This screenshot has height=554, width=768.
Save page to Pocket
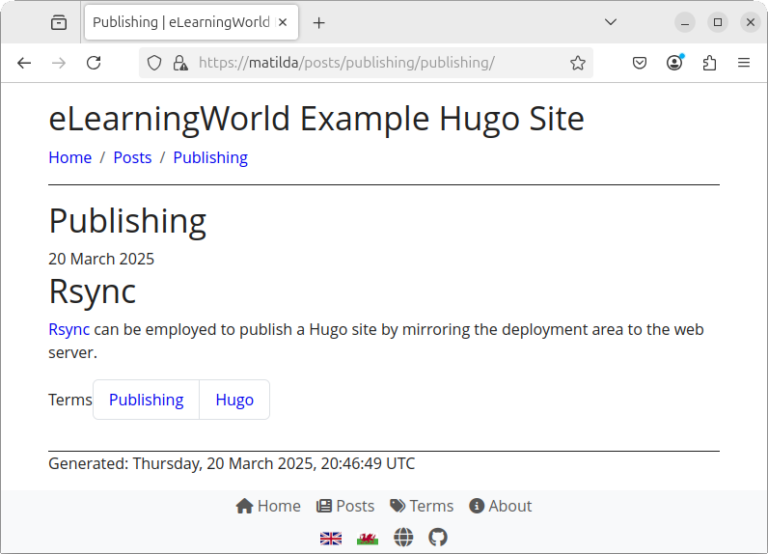coord(639,63)
